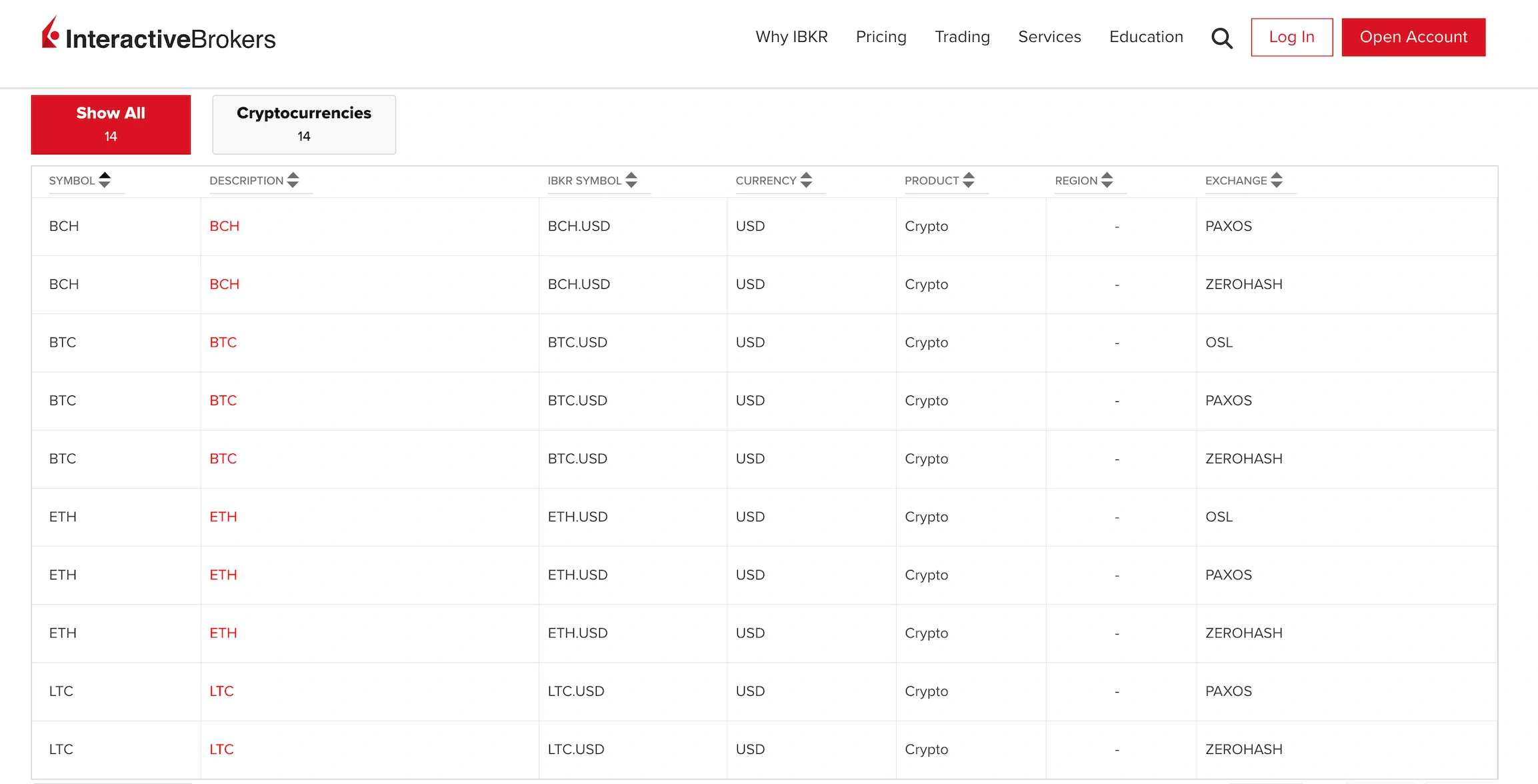This screenshot has width=1538, height=784.
Task: Sort by Currency column arrows
Action: point(806,180)
